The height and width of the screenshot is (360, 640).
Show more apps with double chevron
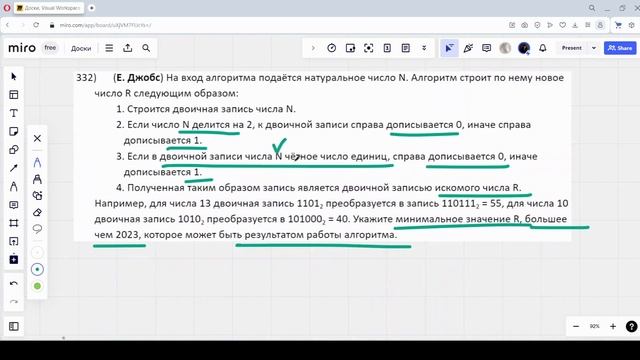coord(424,48)
